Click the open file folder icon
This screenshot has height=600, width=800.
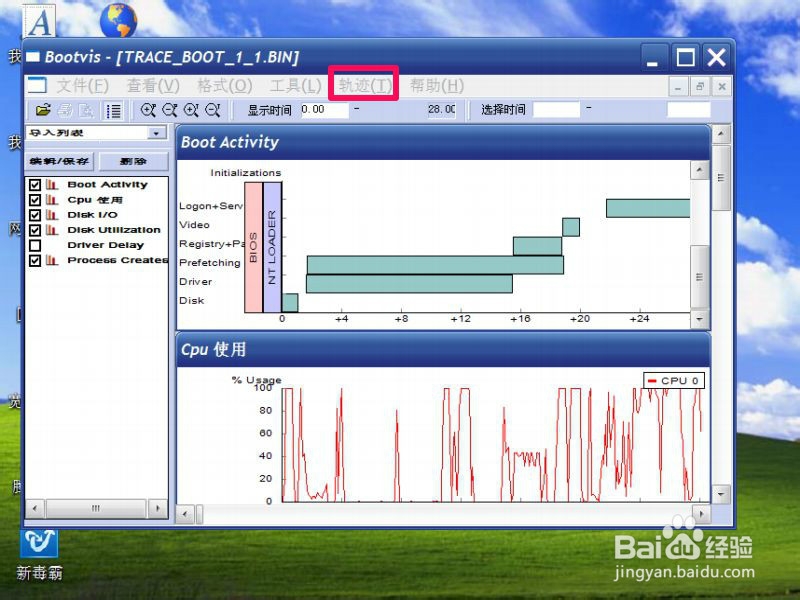point(43,110)
